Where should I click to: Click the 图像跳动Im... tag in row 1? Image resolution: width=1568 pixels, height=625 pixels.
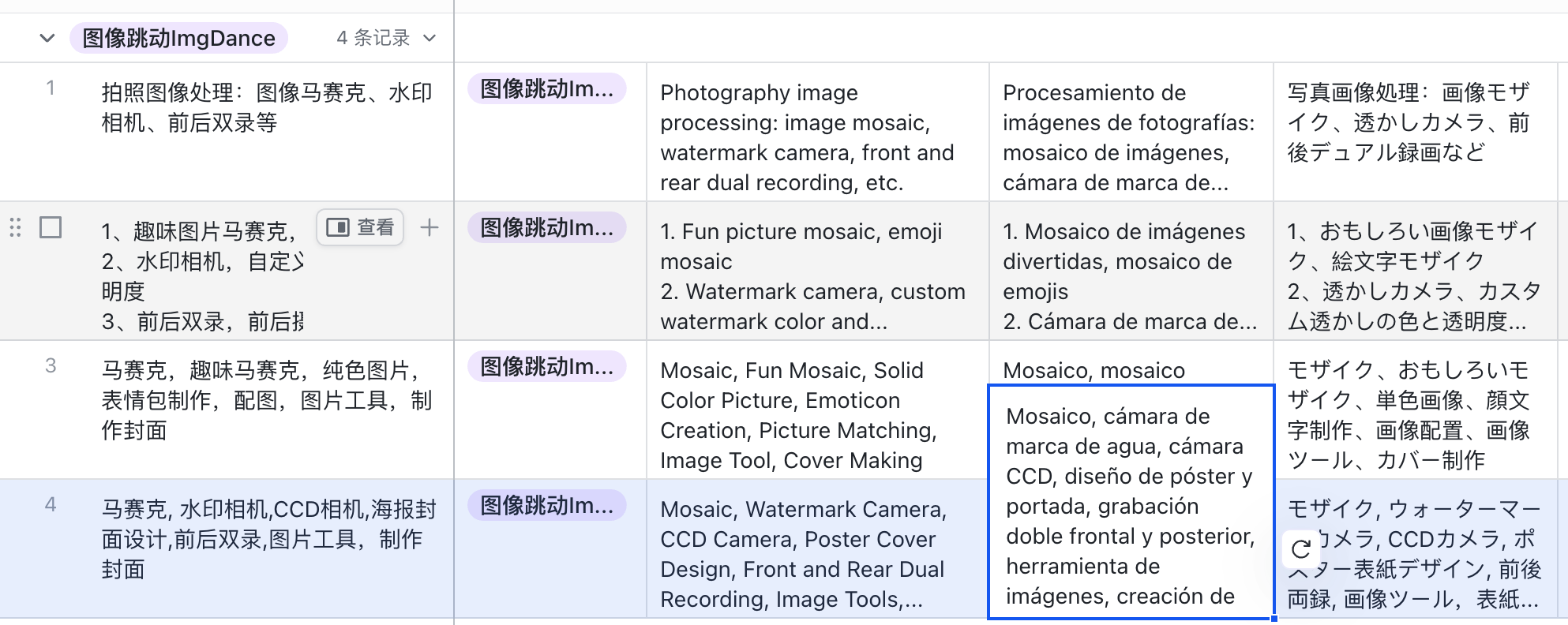547,88
